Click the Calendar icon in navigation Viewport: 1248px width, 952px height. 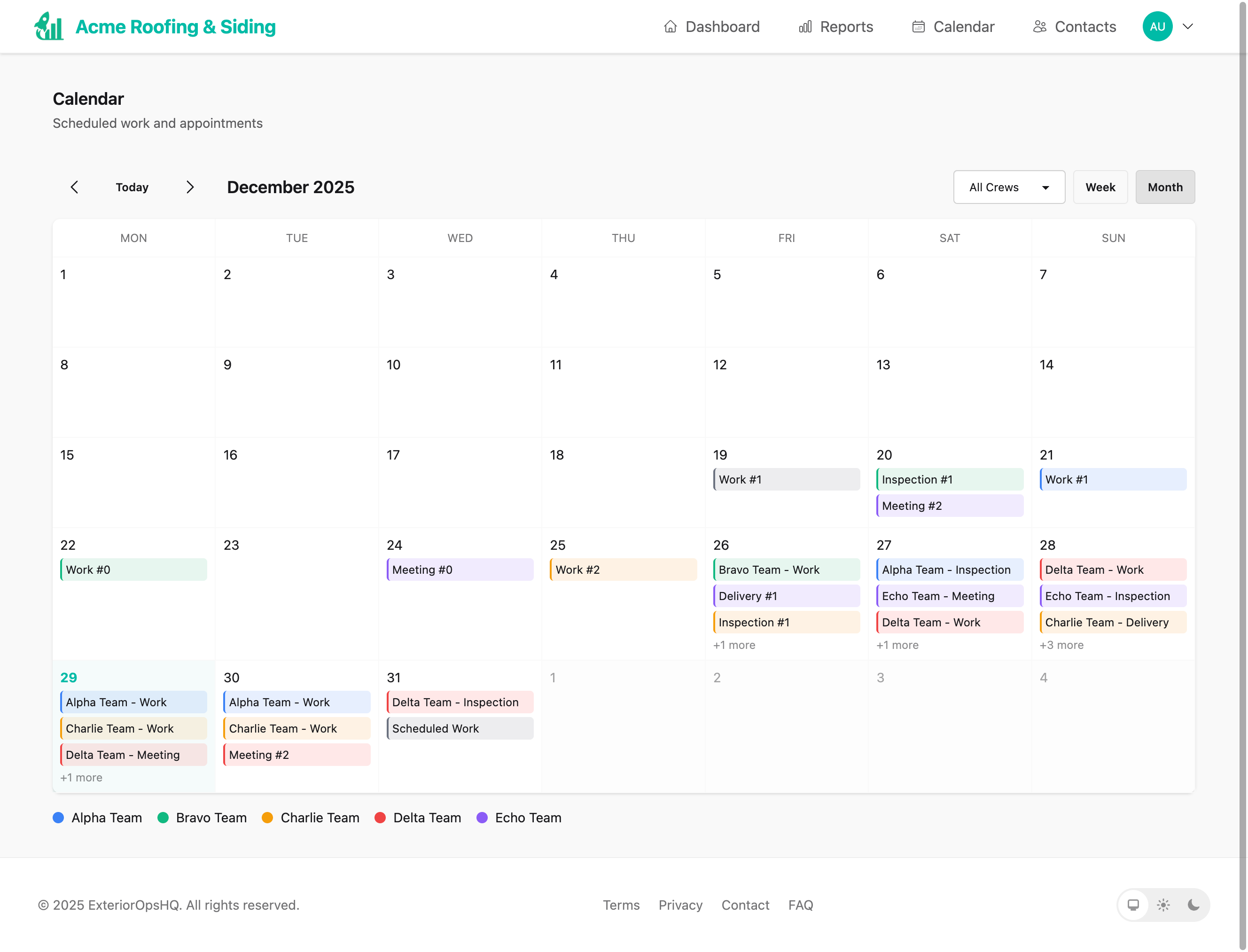pos(919,26)
